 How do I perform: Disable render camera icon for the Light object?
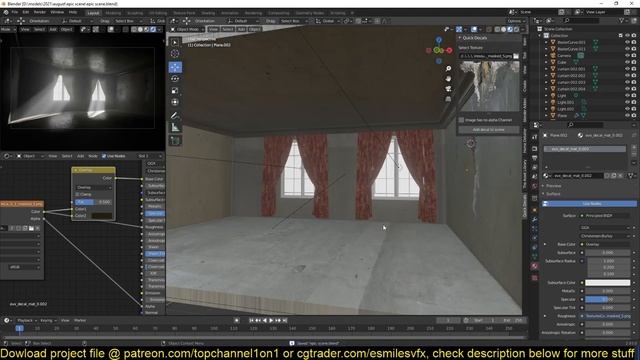coord(633,96)
